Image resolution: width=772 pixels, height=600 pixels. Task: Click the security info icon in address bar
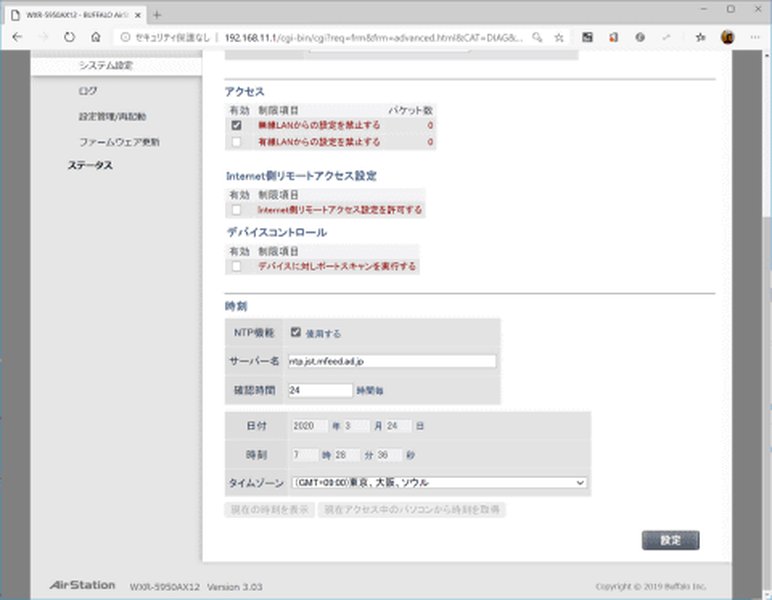tap(126, 37)
